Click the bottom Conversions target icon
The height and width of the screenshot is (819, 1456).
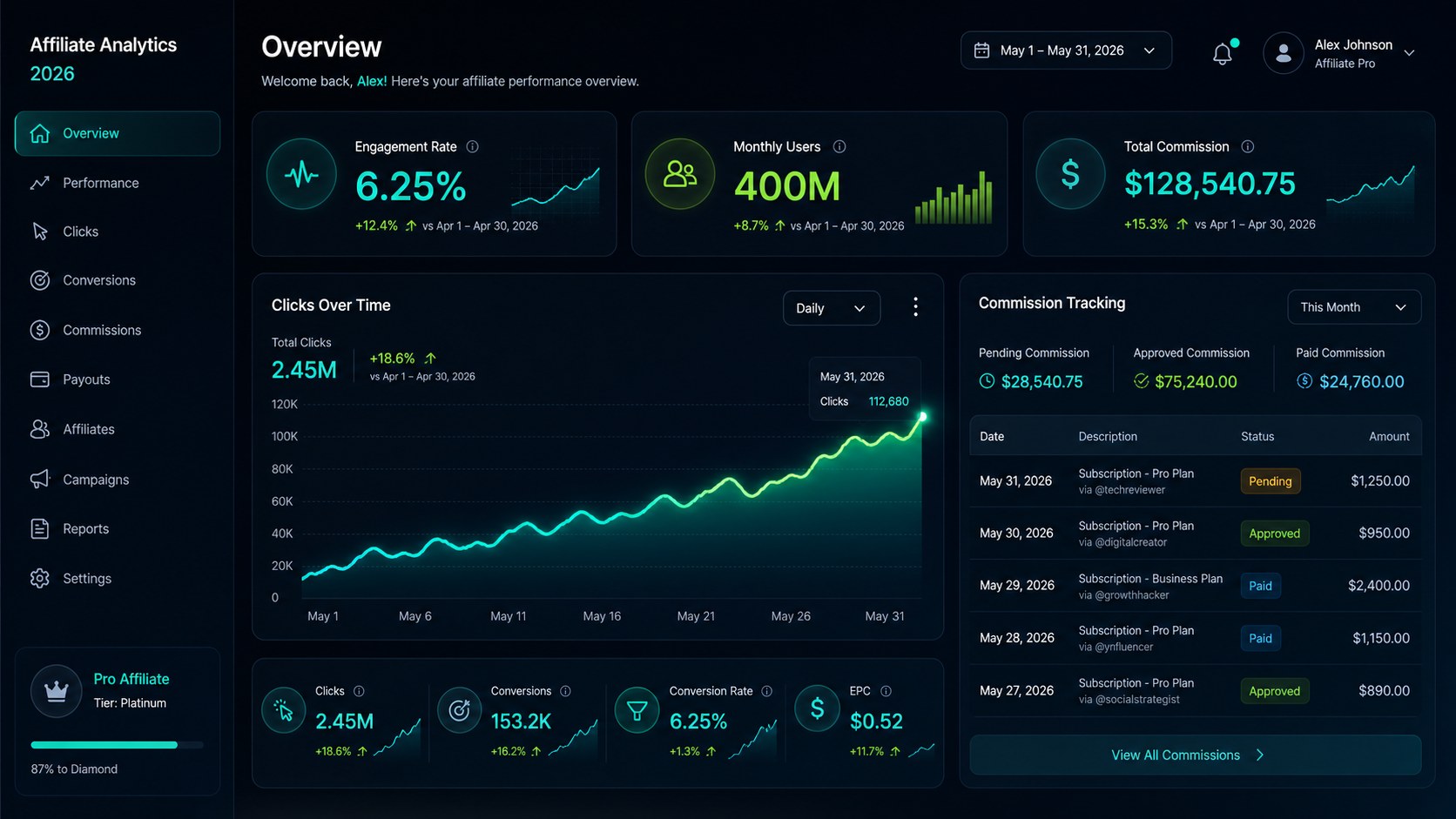pos(459,711)
